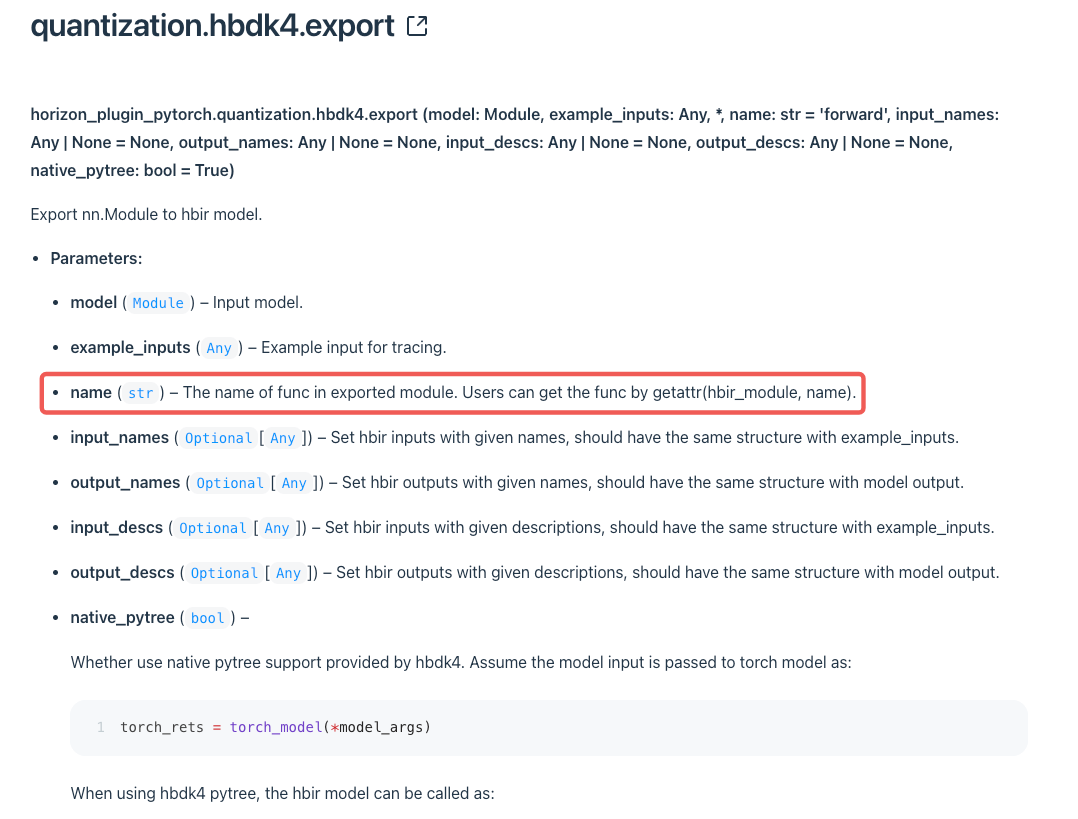Click the 'Export nn.Module to hbir model' text
Screen dimensions: 1078x819
146,213
